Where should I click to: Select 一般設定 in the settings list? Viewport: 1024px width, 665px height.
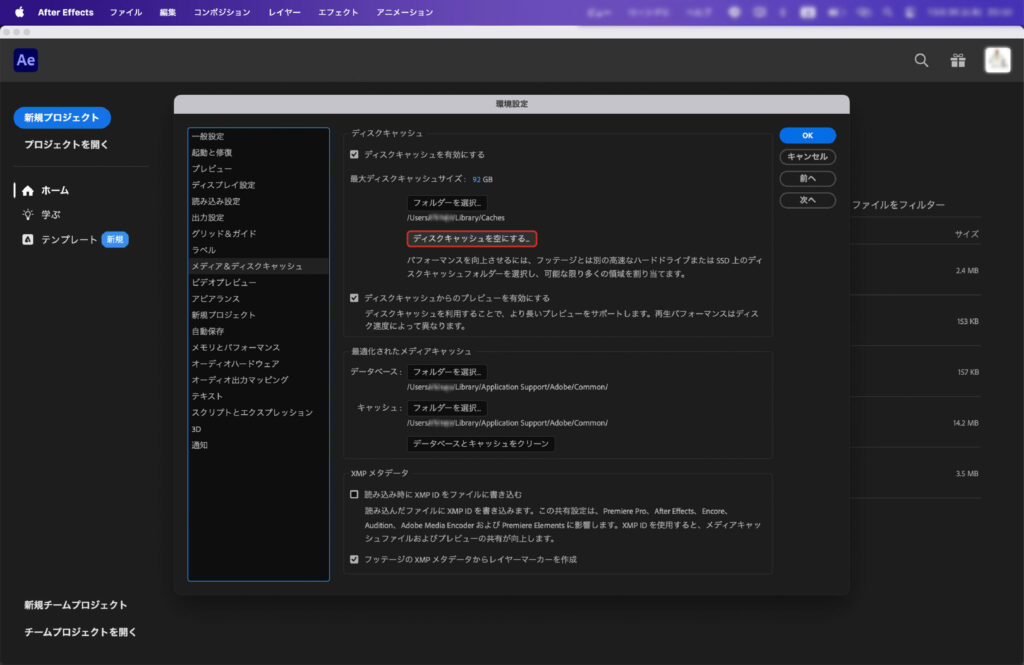coord(208,137)
